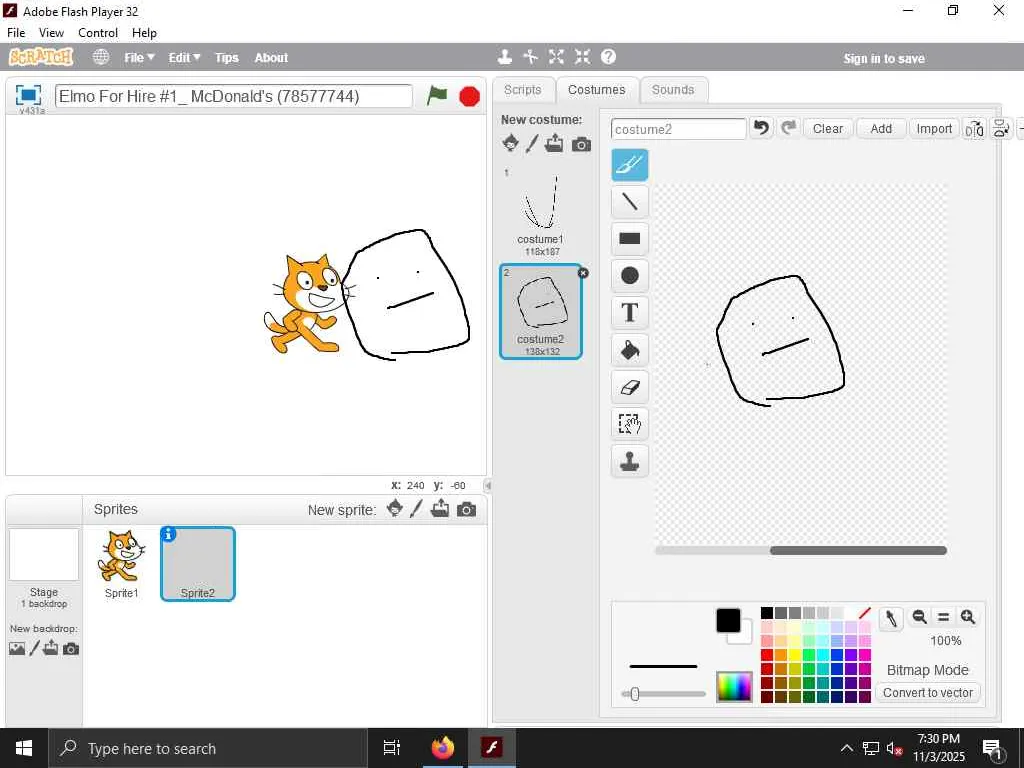Select costume1 thumbnail
Image resolution: width=1024 pixels, height=768 pixels.
click(541, 212)
